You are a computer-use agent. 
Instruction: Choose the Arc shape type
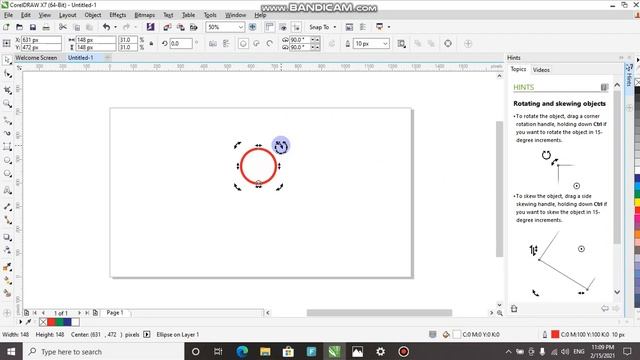[270, 43]
